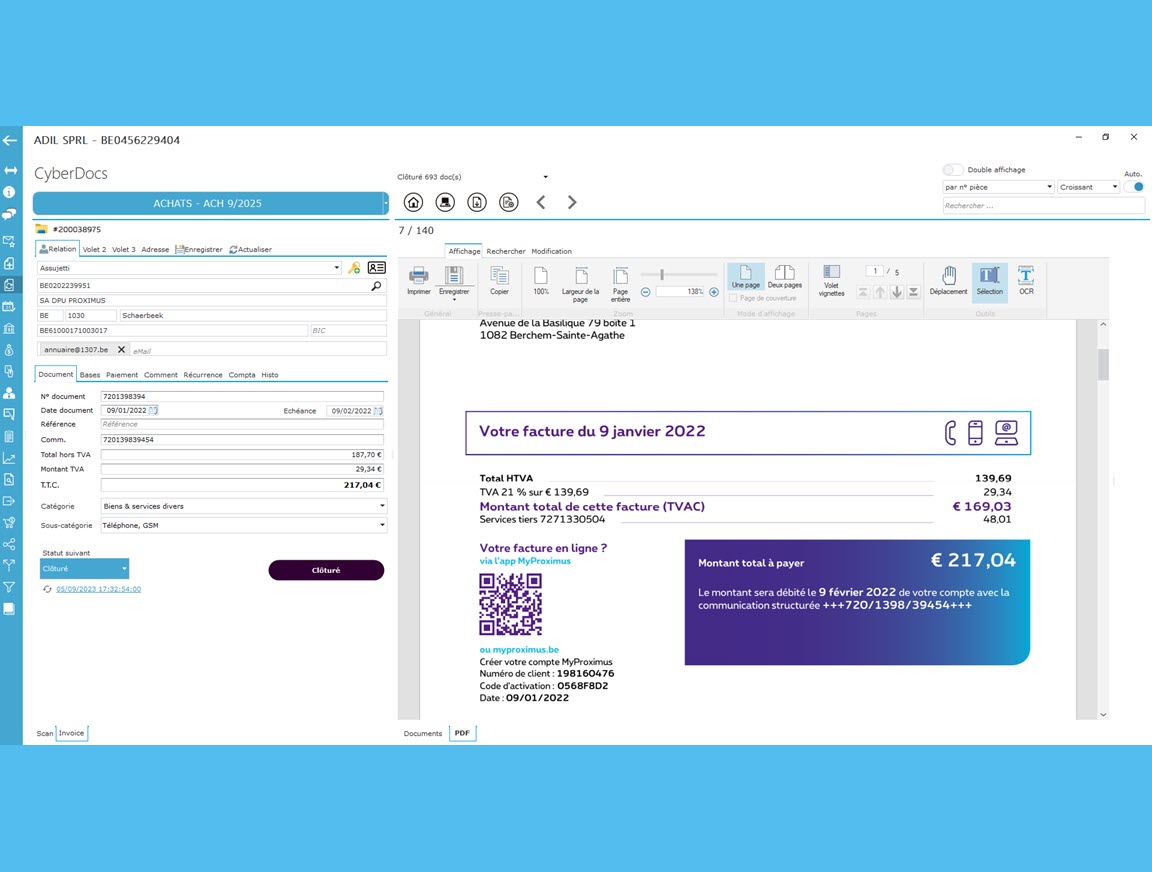Image resolution: width=1152 pixels, height=872 pixels.
Task: Switch to the Compta tab
Action: (242, 375)
